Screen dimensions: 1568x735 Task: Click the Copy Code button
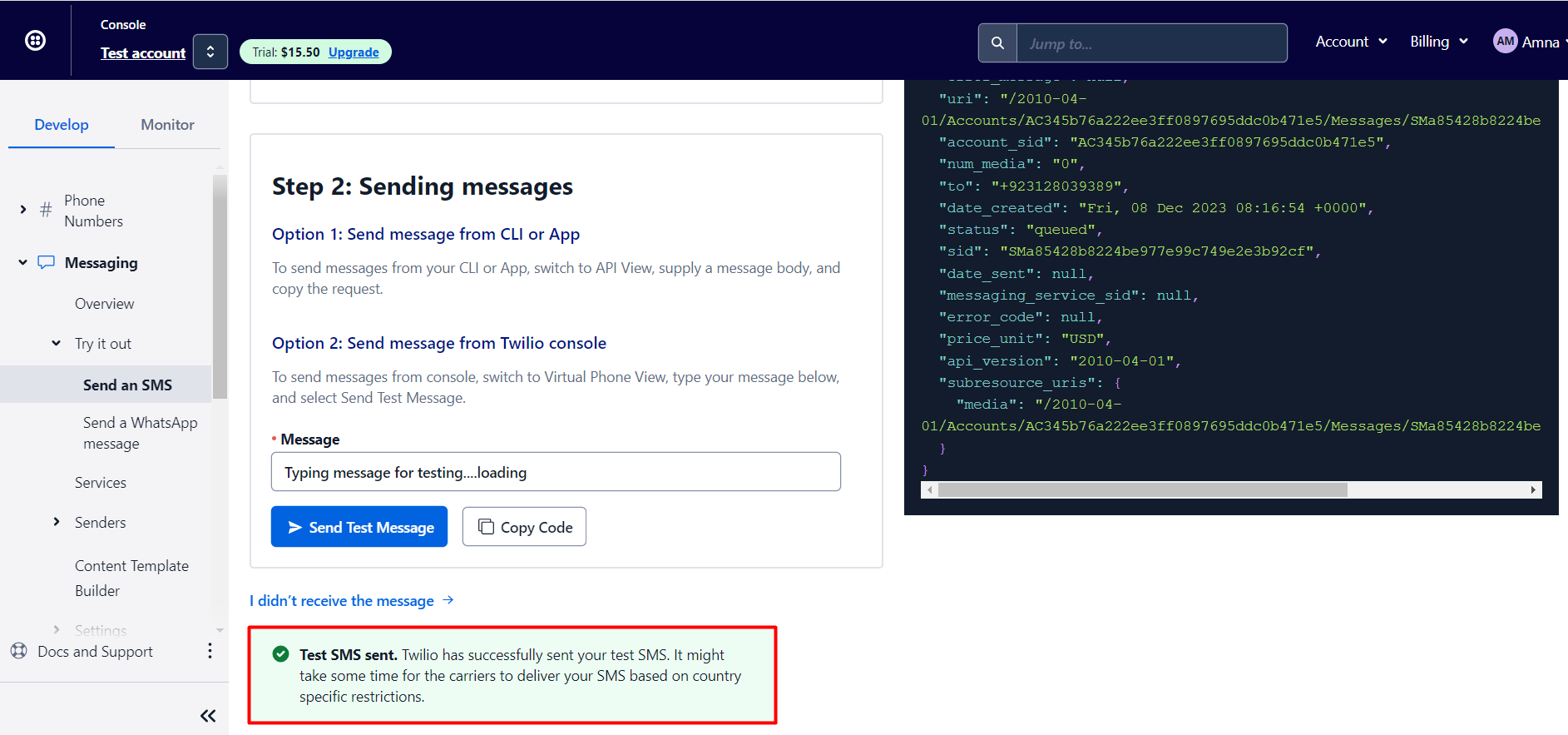[524, 527]
